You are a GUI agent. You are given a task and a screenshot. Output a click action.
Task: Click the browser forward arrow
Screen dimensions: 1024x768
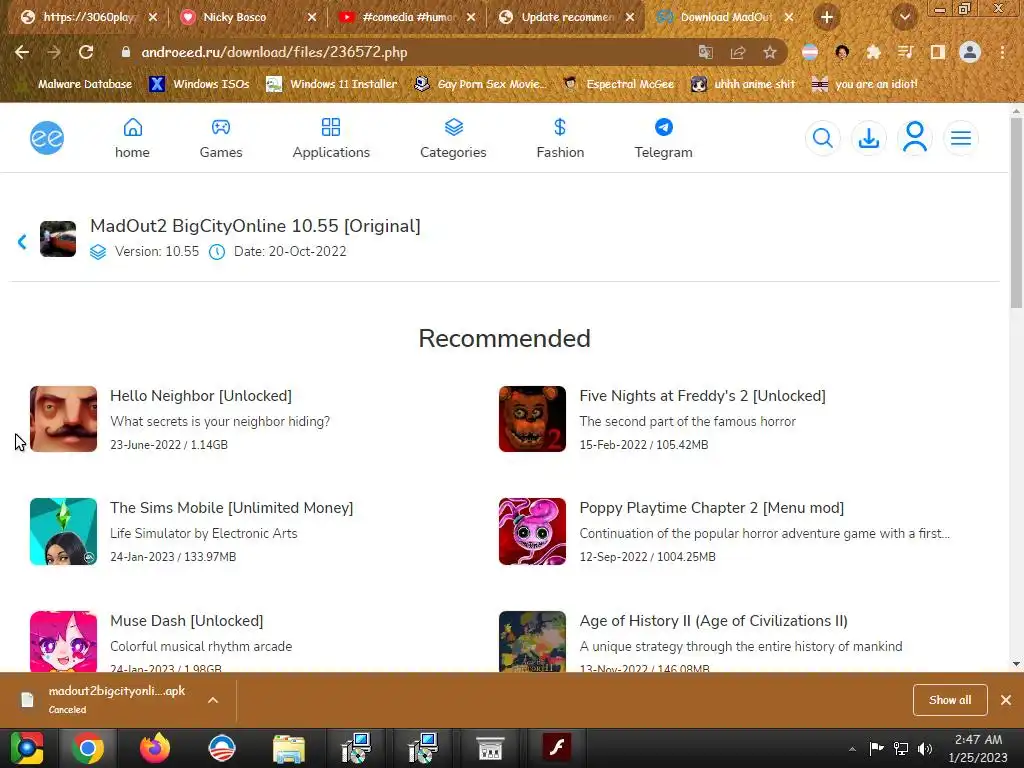[54, 52]
